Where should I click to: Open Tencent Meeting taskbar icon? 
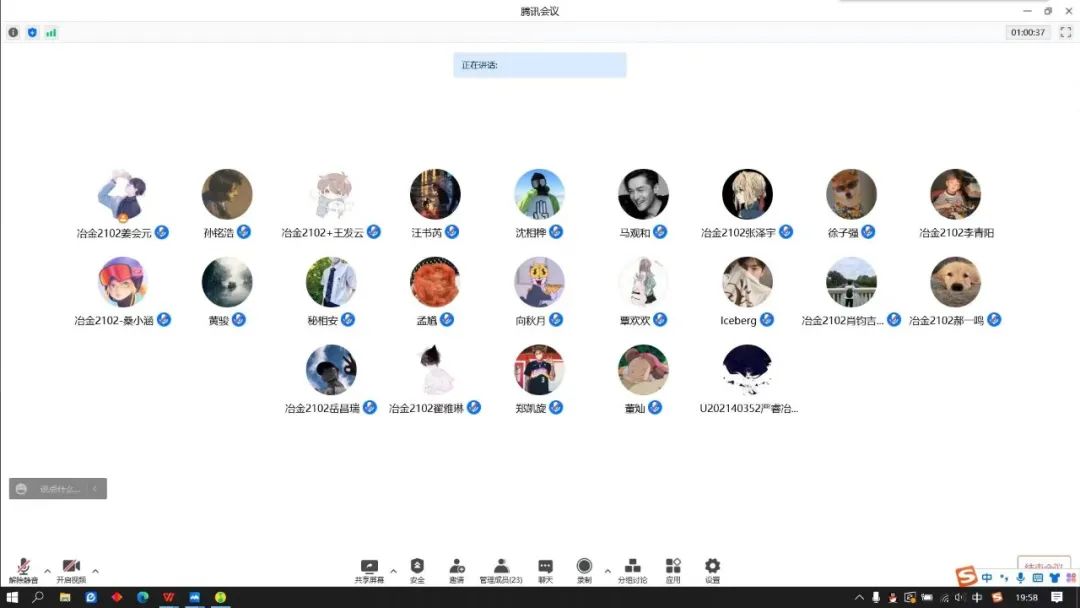[194, 597]
